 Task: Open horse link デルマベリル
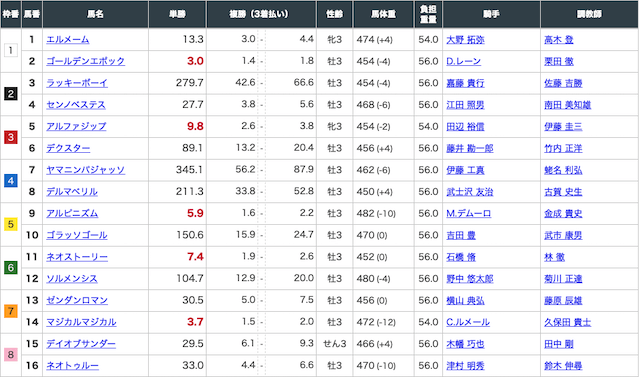click(72, 192)
